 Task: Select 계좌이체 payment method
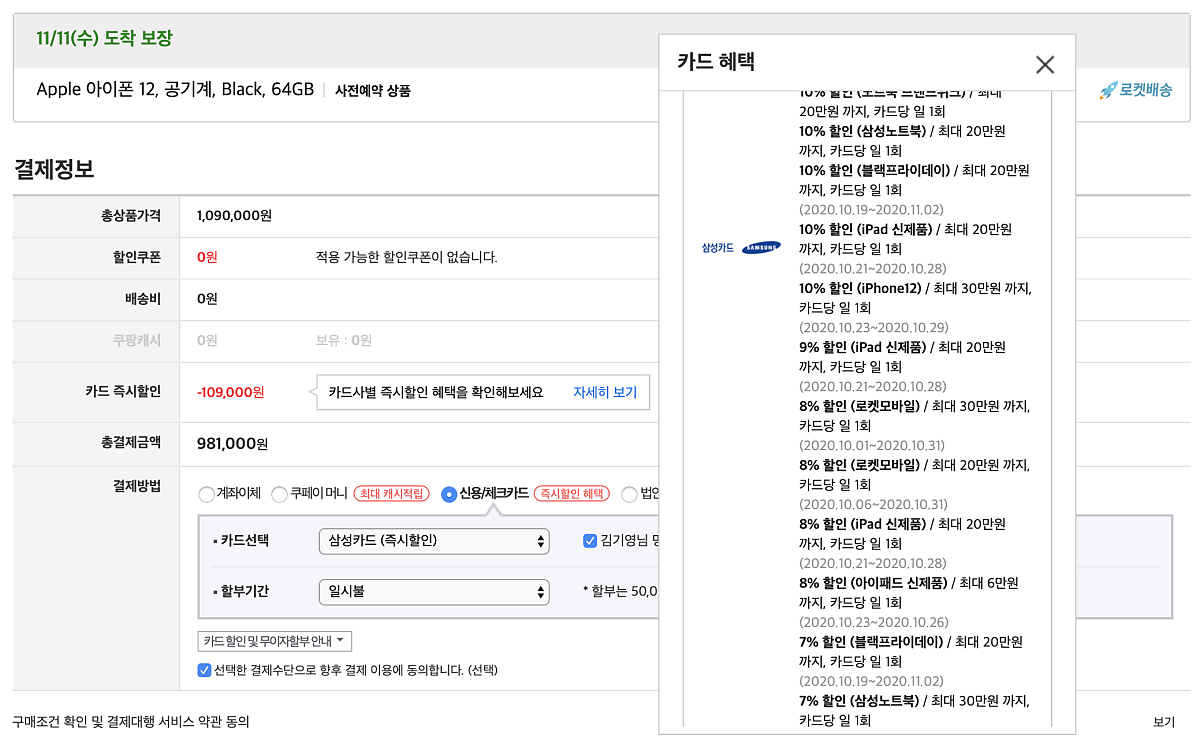[206, 494]
